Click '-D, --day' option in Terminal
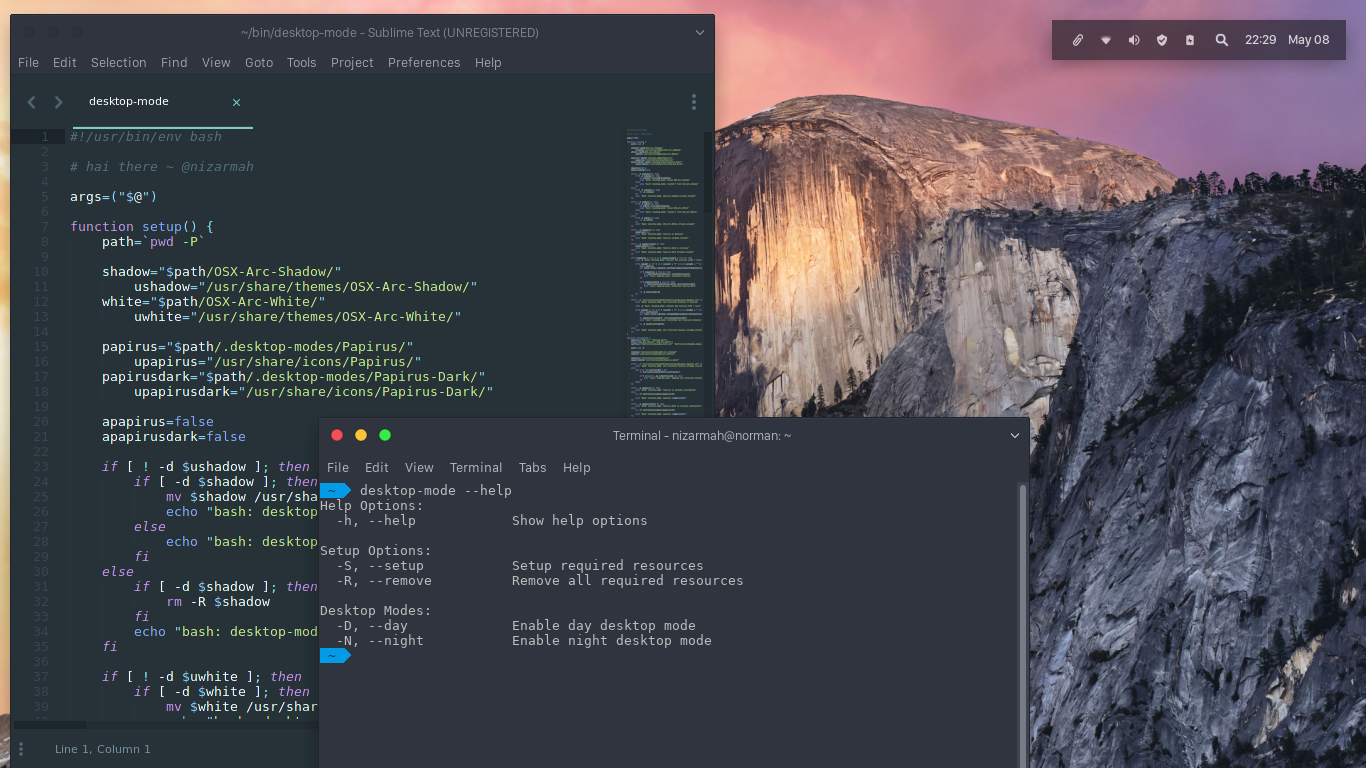The image size is (1366, 768). (x=372, y=626)
